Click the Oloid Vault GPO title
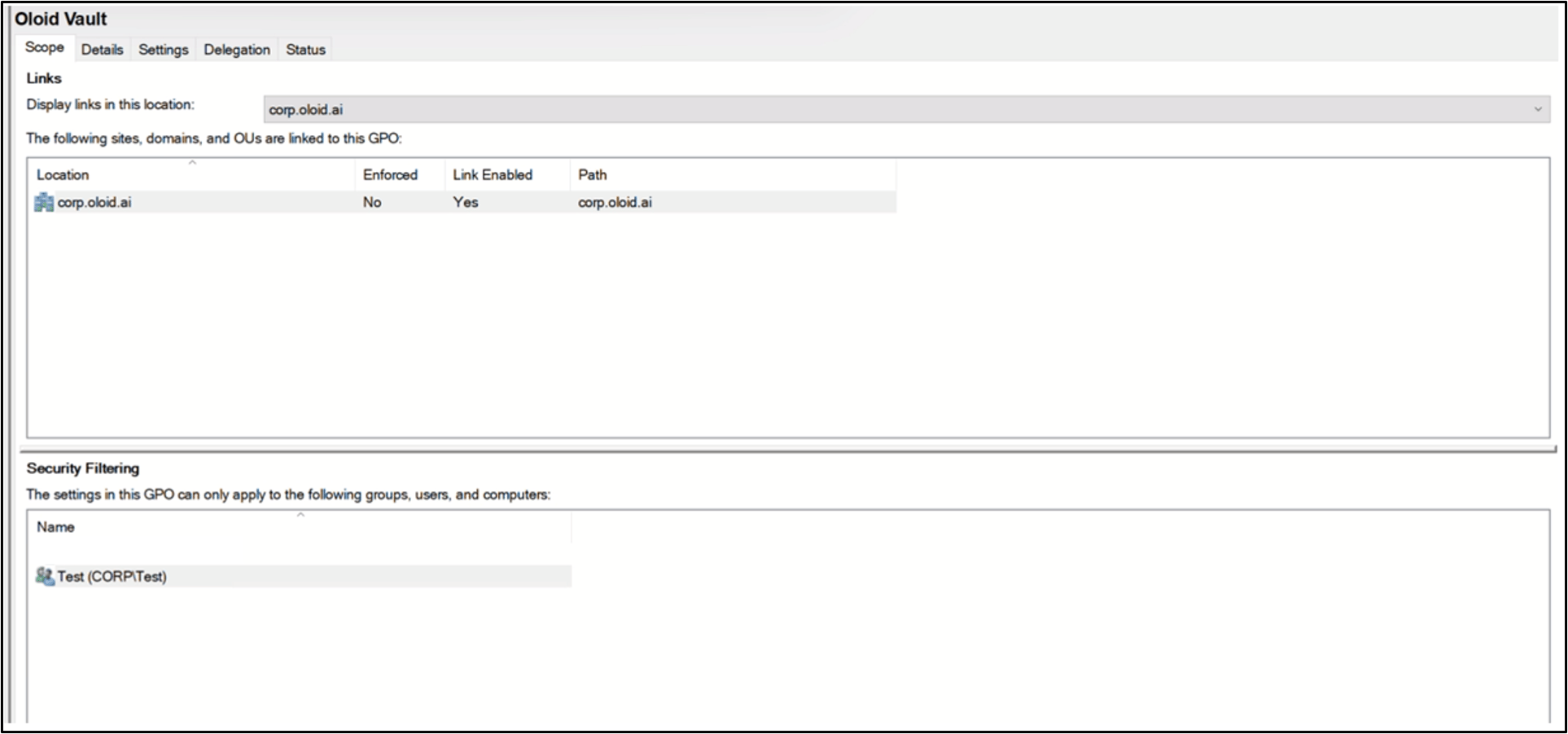Viewport: 1568px width, 734px height. point(61,19)
